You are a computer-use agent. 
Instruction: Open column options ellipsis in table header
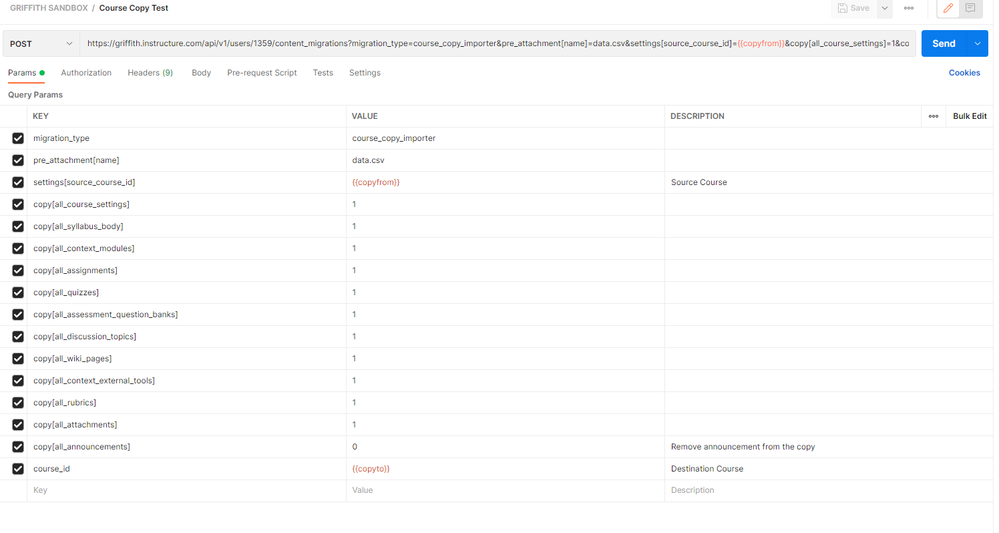click(933, 116)
